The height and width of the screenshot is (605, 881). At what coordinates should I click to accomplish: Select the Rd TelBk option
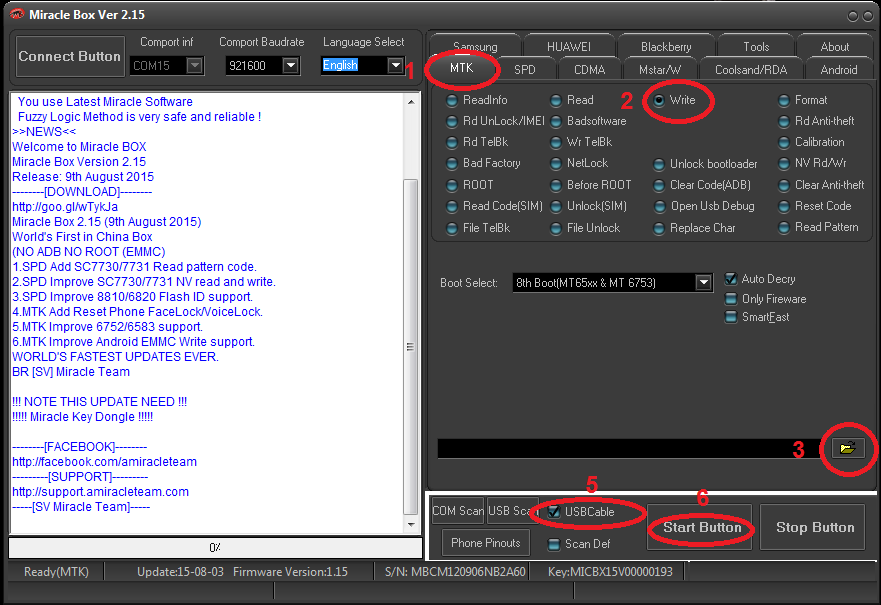[x=477, y=142]
